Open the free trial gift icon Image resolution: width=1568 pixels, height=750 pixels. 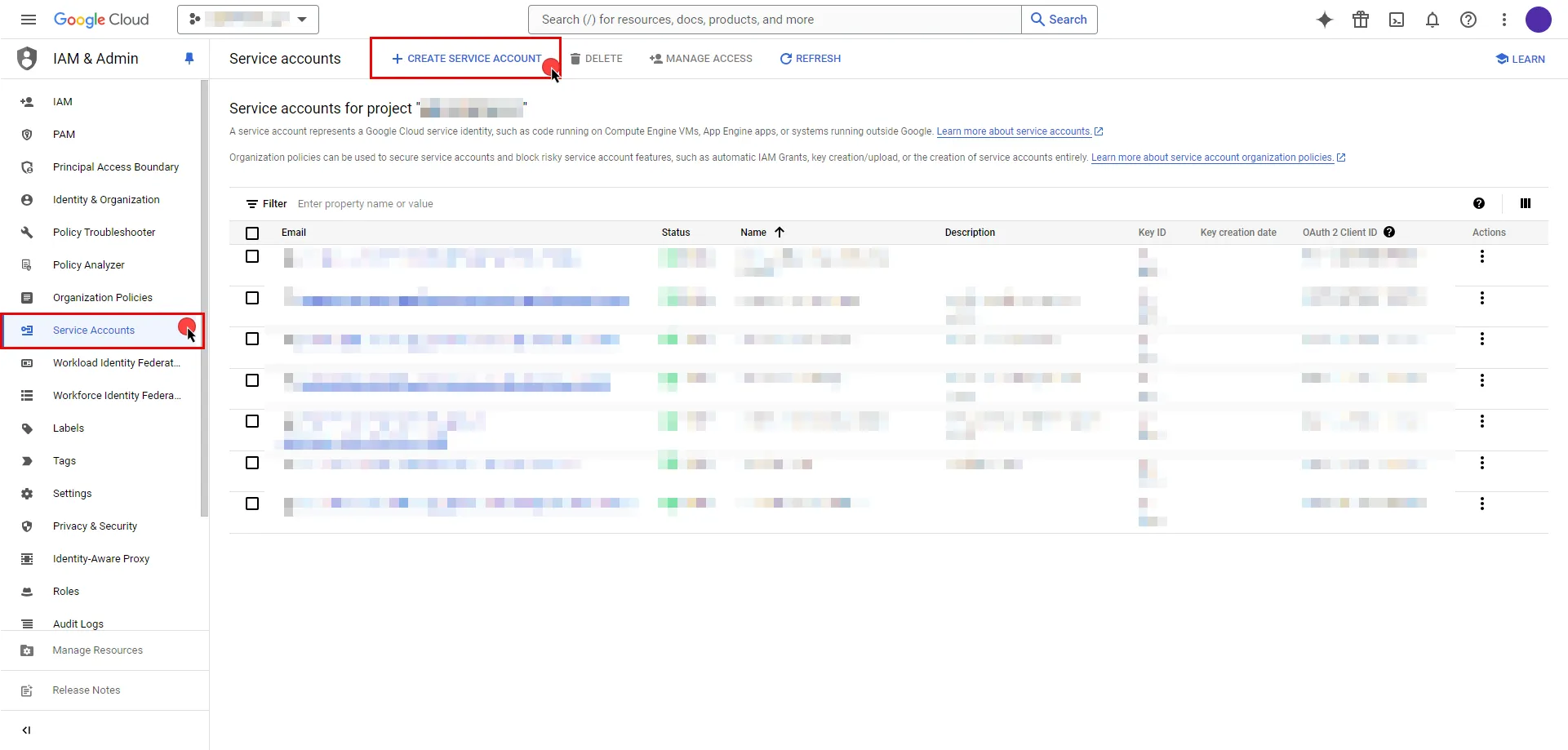1361,20
